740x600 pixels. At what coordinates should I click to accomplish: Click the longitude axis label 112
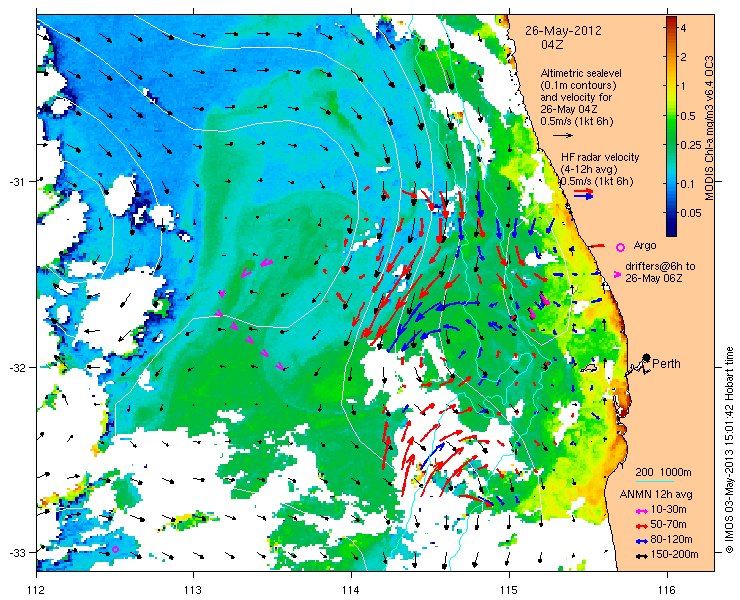click(x=36, y=589)
